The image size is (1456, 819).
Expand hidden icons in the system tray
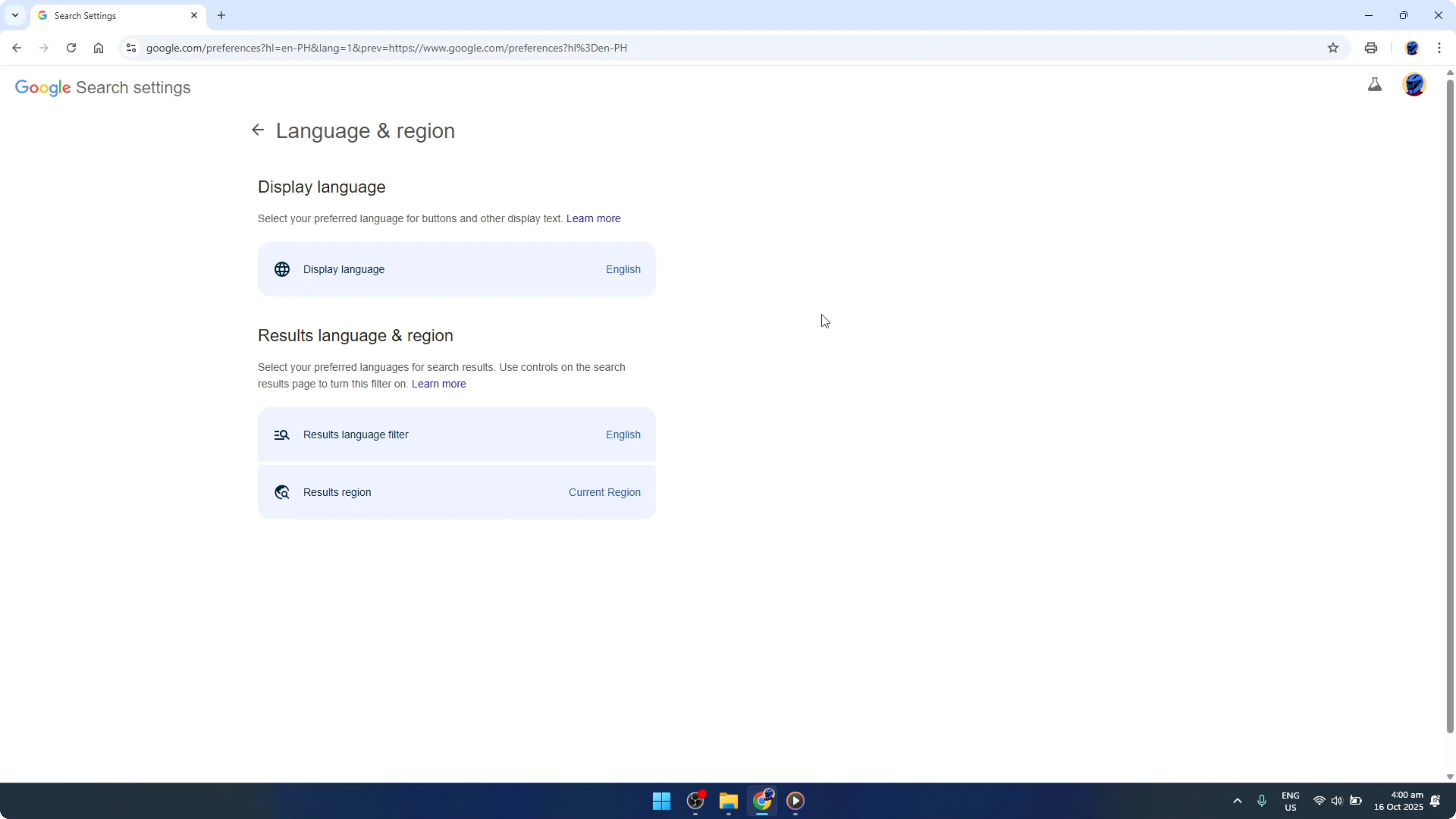coord(1237,801)
